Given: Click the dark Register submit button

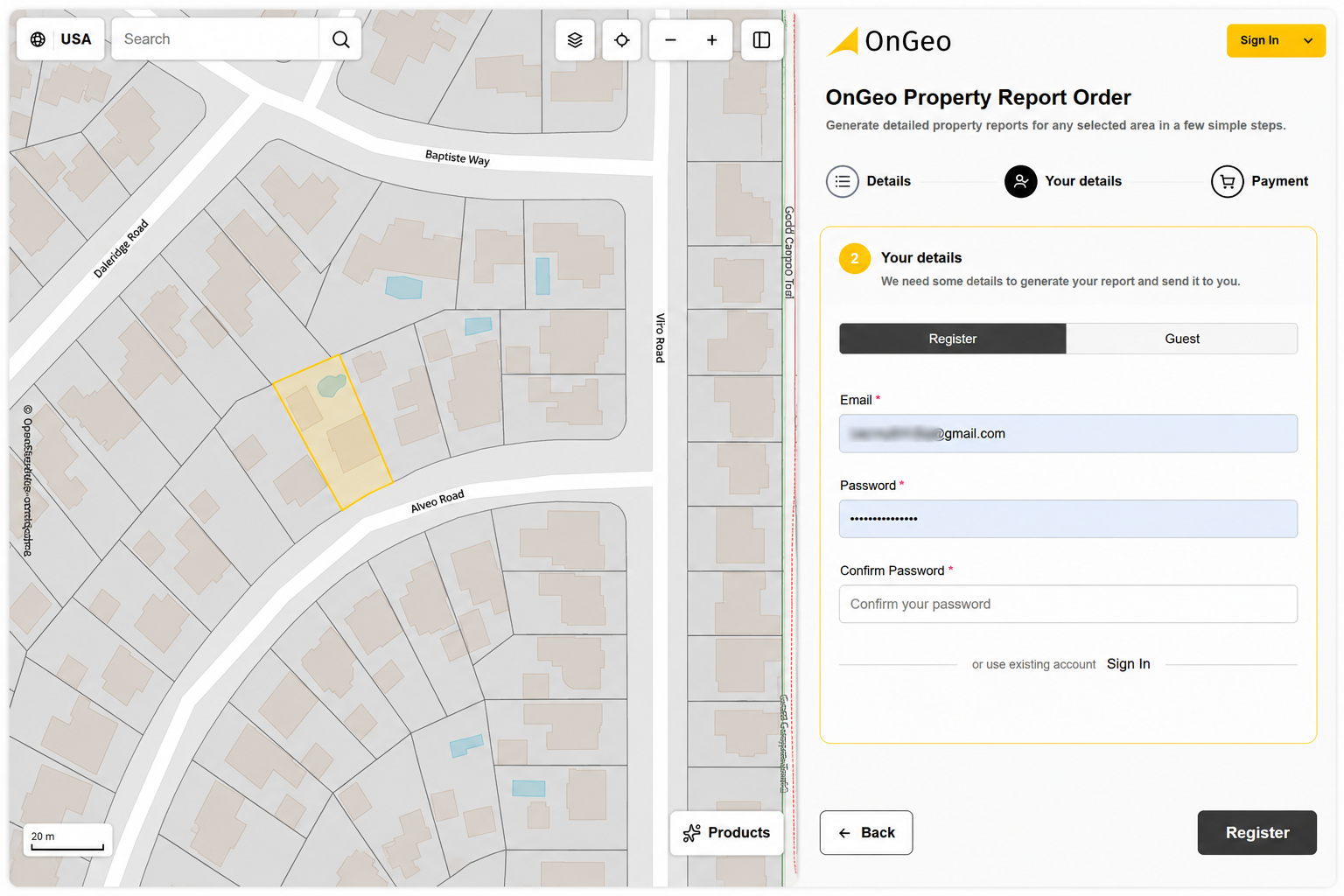Looking at the screenshot, I should pos(1256,833).
